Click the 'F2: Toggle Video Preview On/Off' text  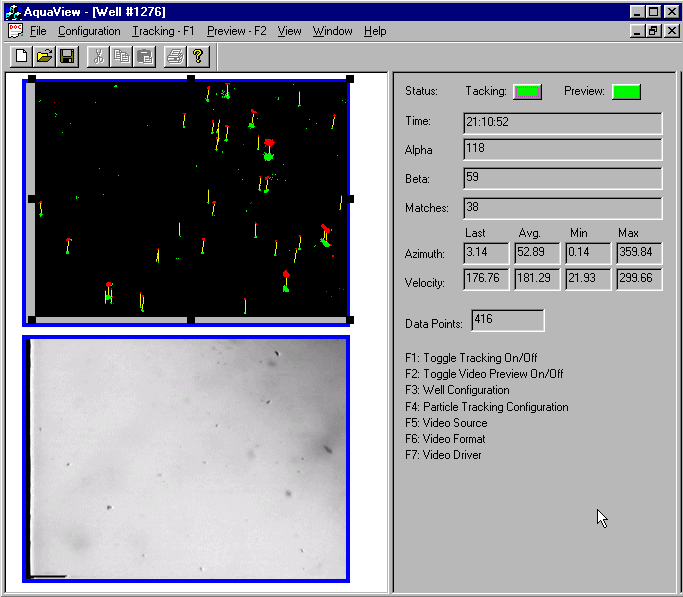[x=484, y=374]
